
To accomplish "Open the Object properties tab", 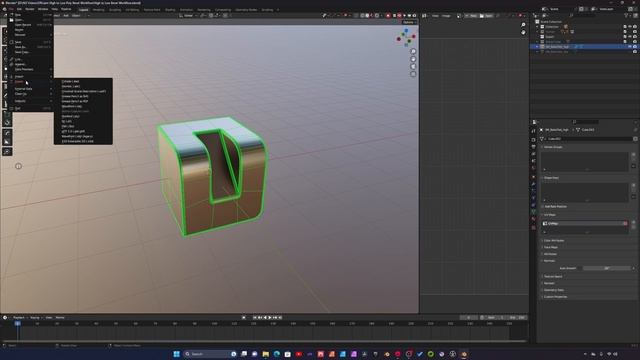I will 533,177.
